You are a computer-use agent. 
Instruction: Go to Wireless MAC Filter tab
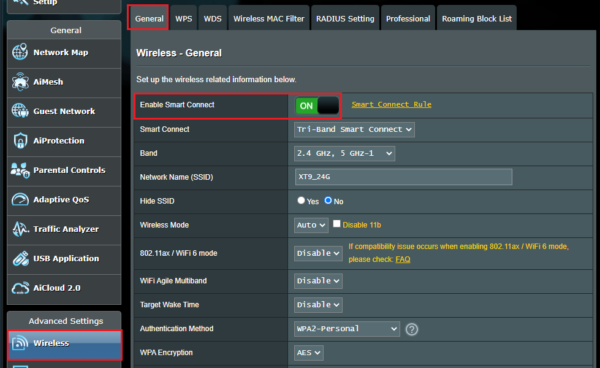click(x=269, y=18)
